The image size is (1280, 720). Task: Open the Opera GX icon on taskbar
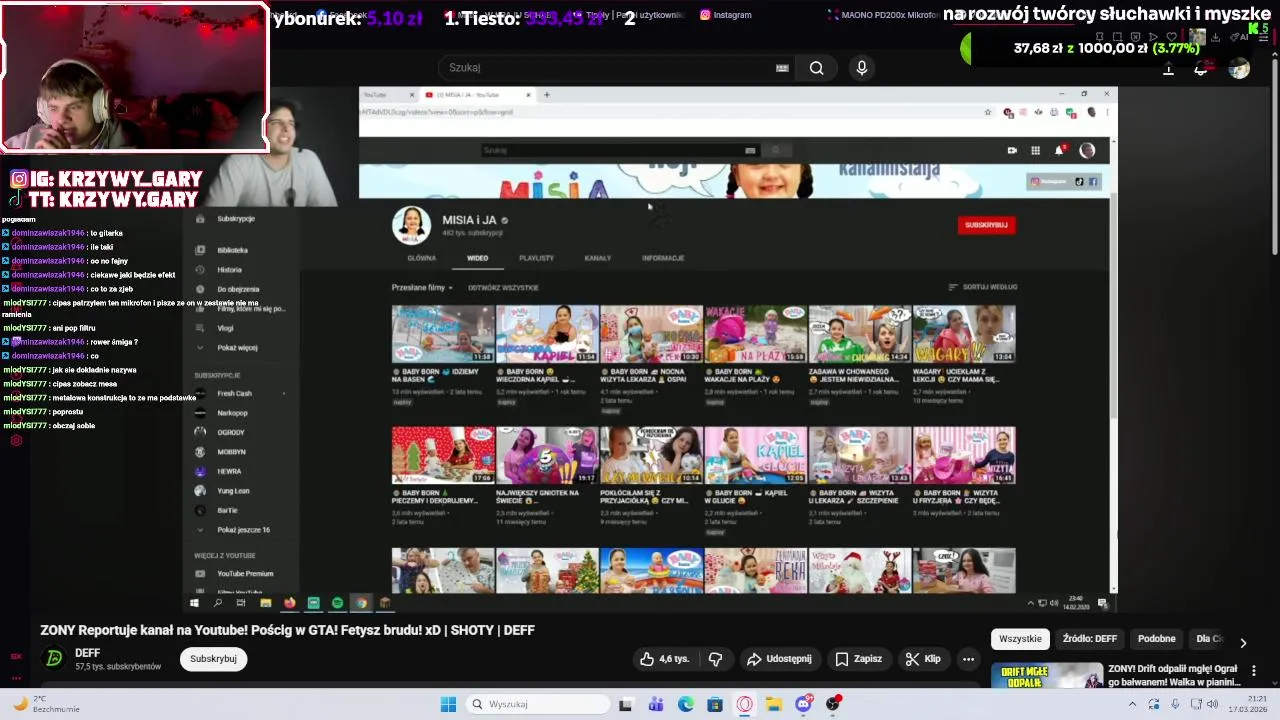pyautogui.click(x=744, y=704)
